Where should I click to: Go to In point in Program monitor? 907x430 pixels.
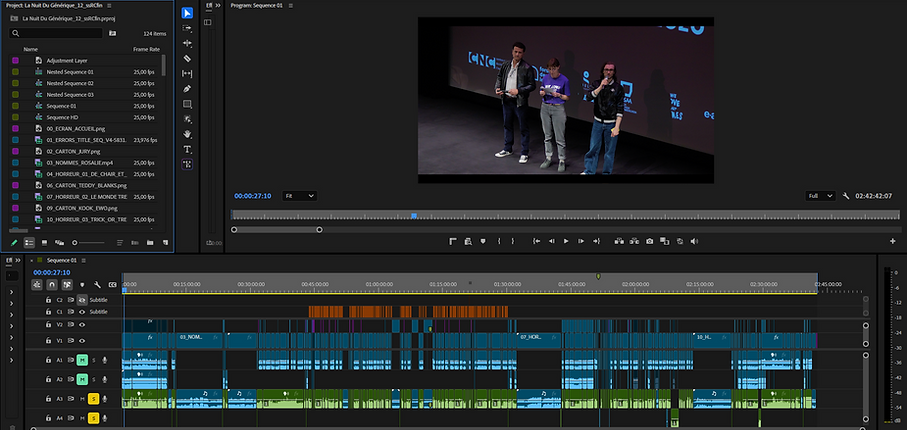point(536,241)
